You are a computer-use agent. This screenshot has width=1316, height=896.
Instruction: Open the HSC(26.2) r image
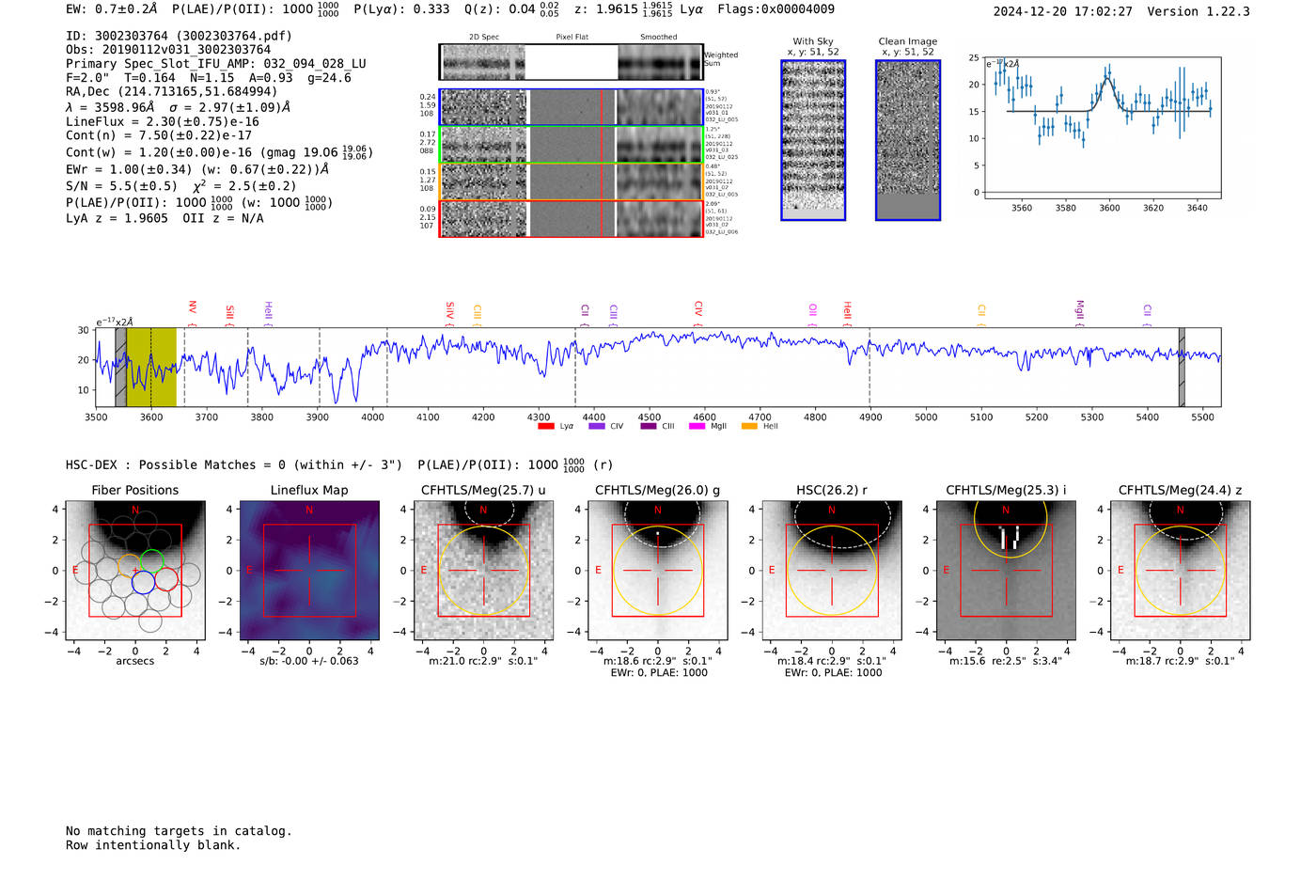click(832, 571)
